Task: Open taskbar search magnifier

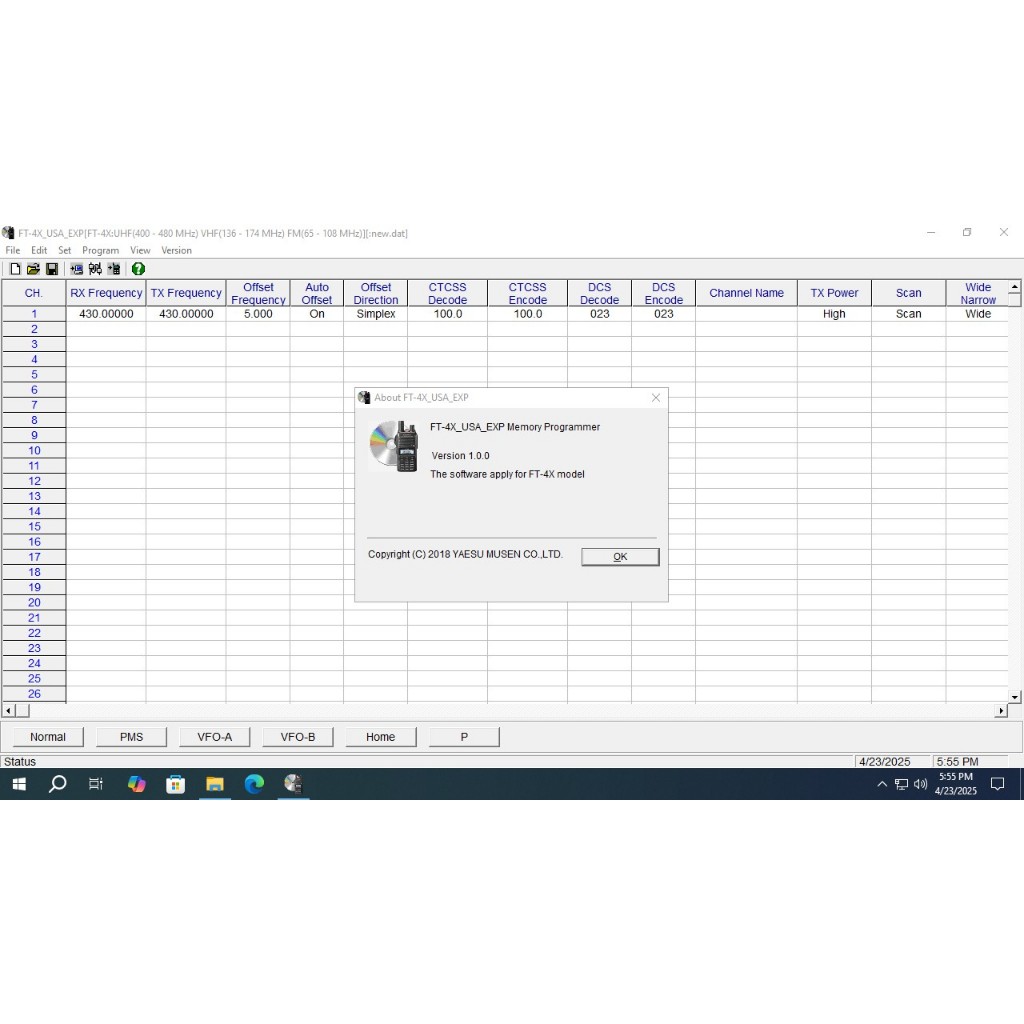Action: click(57, 784)
